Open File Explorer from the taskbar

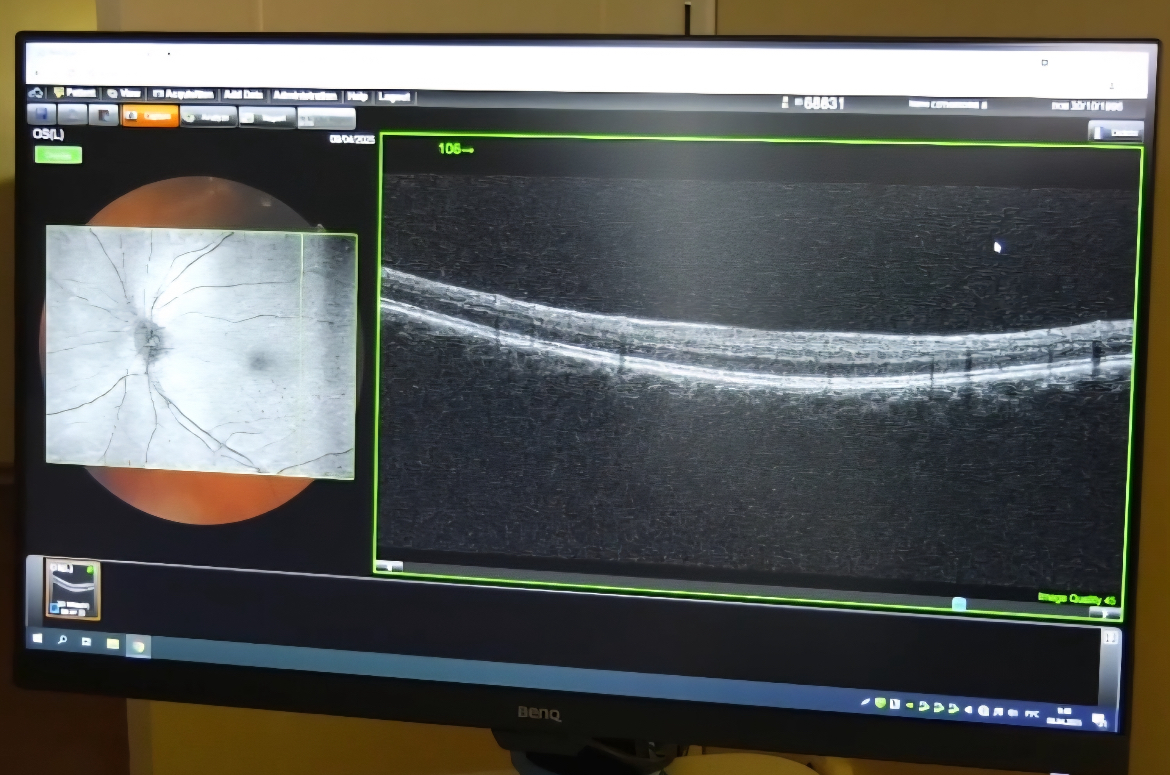tap(113, 643)
